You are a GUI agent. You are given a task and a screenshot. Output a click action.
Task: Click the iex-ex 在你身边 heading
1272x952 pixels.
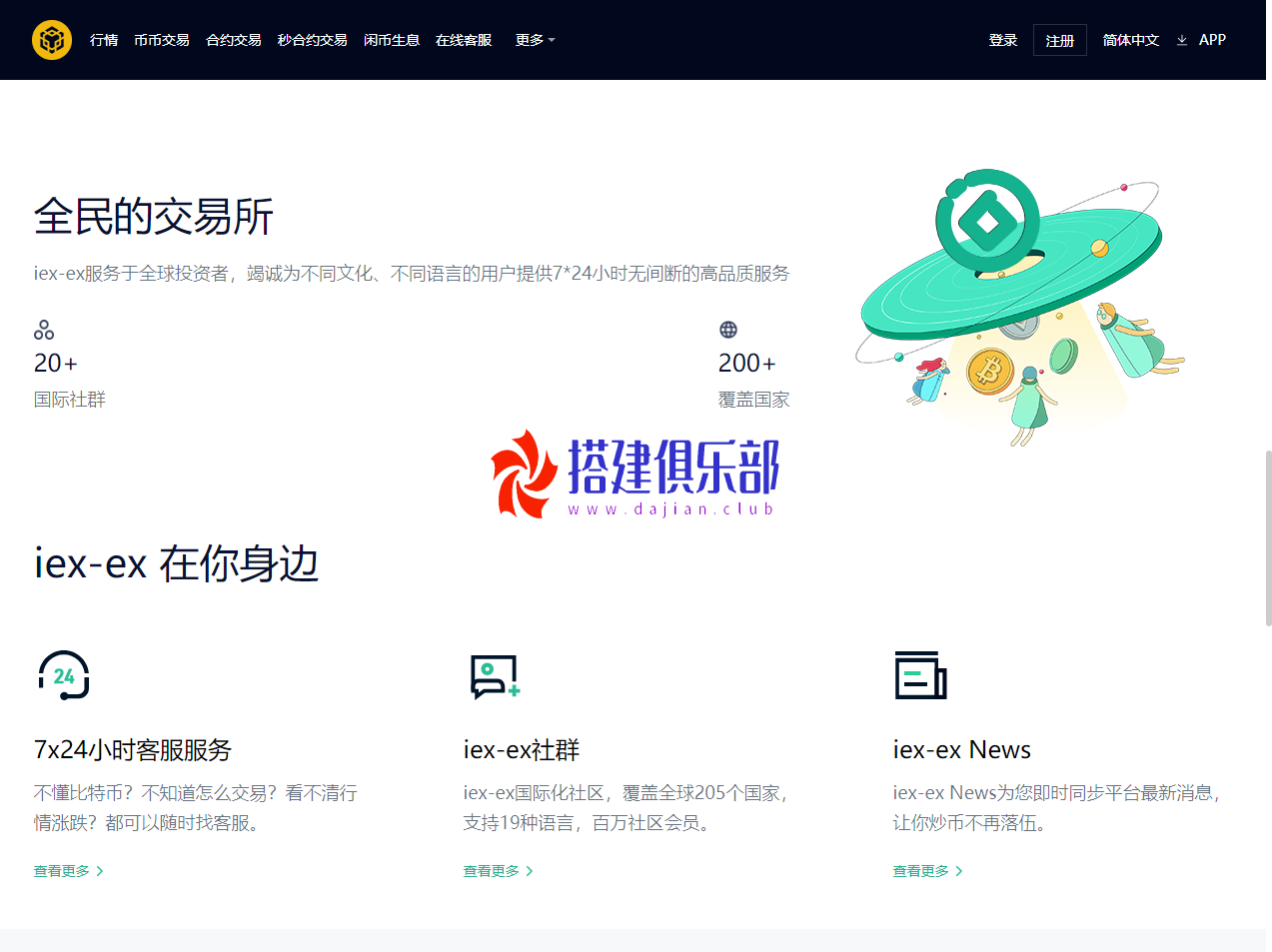pos(177,564)
